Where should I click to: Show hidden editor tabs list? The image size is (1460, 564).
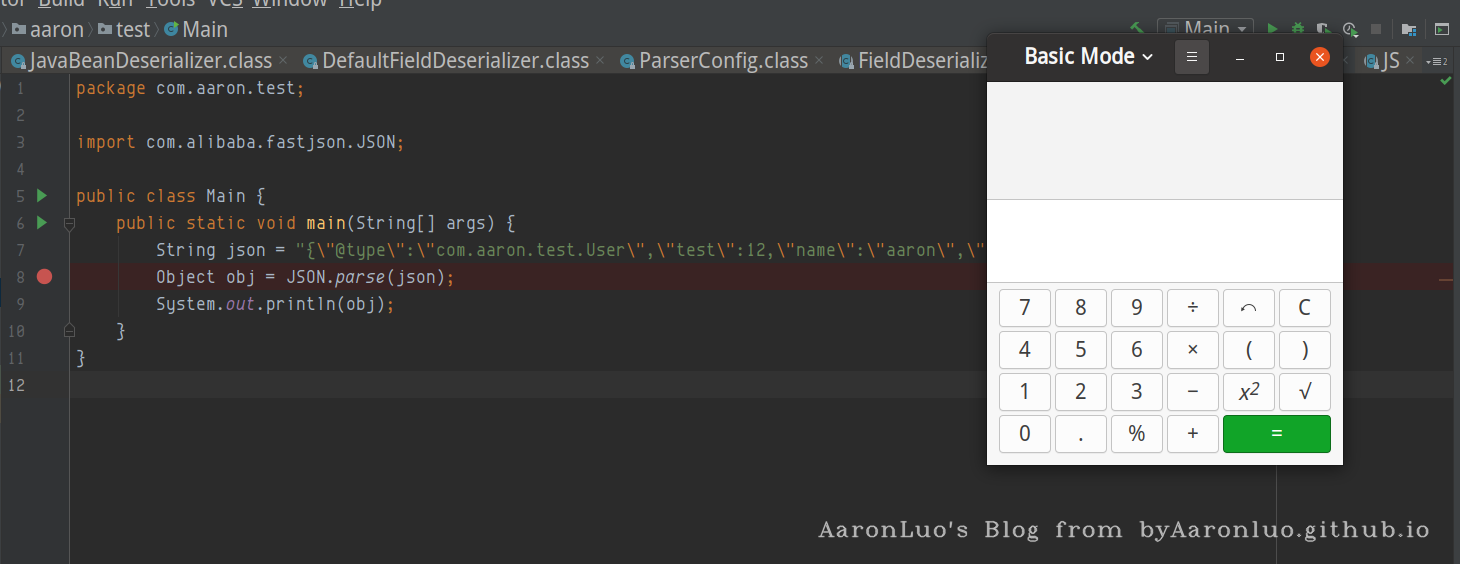tap(1438, 61)
